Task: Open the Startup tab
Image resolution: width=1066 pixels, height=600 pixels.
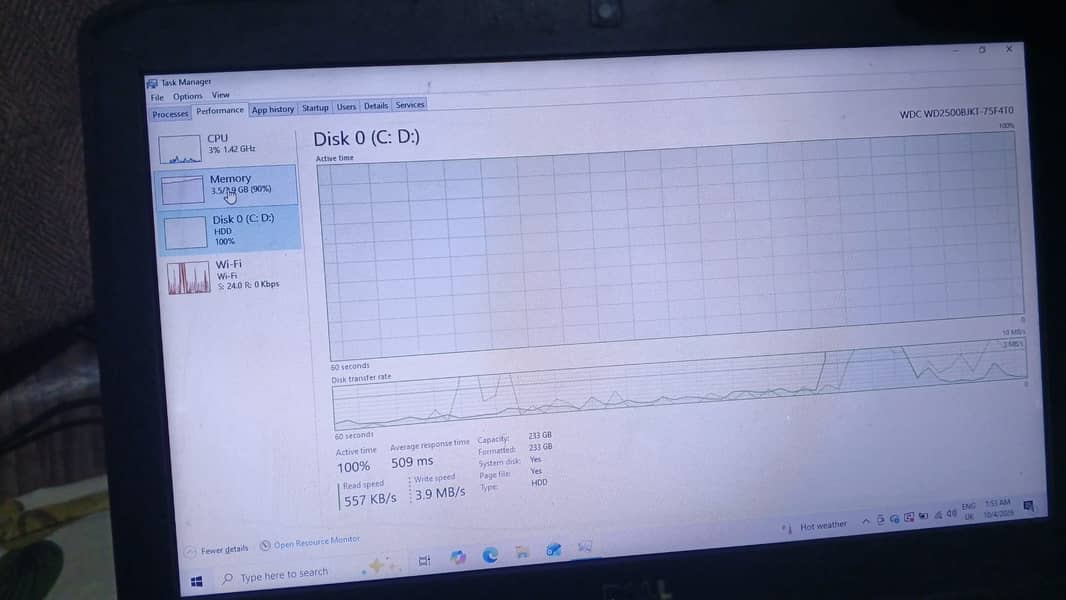Action: click(315, 108)
